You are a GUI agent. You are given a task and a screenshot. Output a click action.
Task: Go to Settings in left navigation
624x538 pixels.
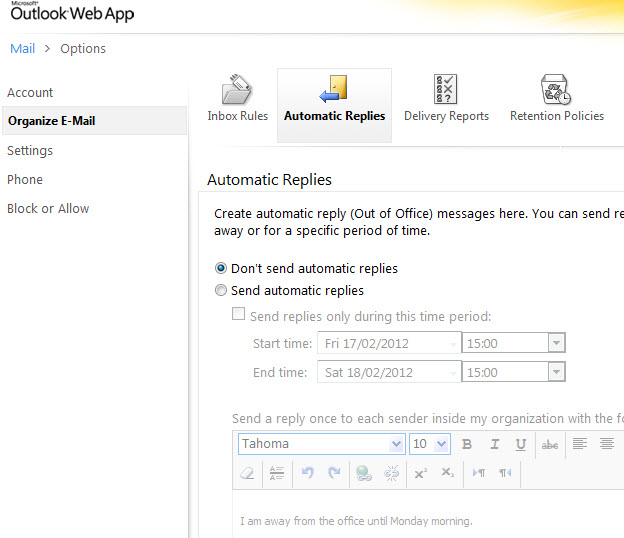tap(30, 151)
